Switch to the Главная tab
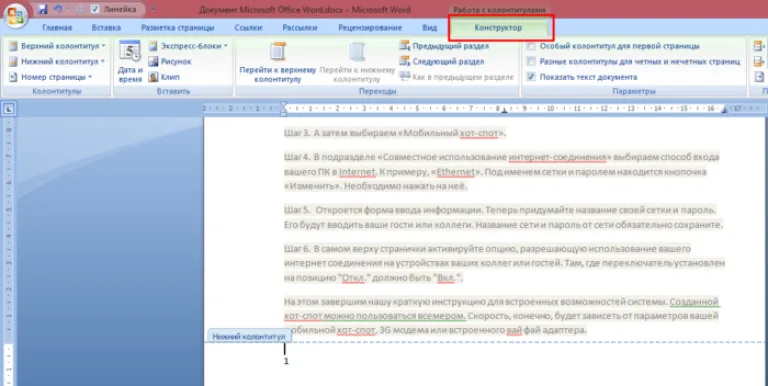Screen dimensions: 768x386 57,28
